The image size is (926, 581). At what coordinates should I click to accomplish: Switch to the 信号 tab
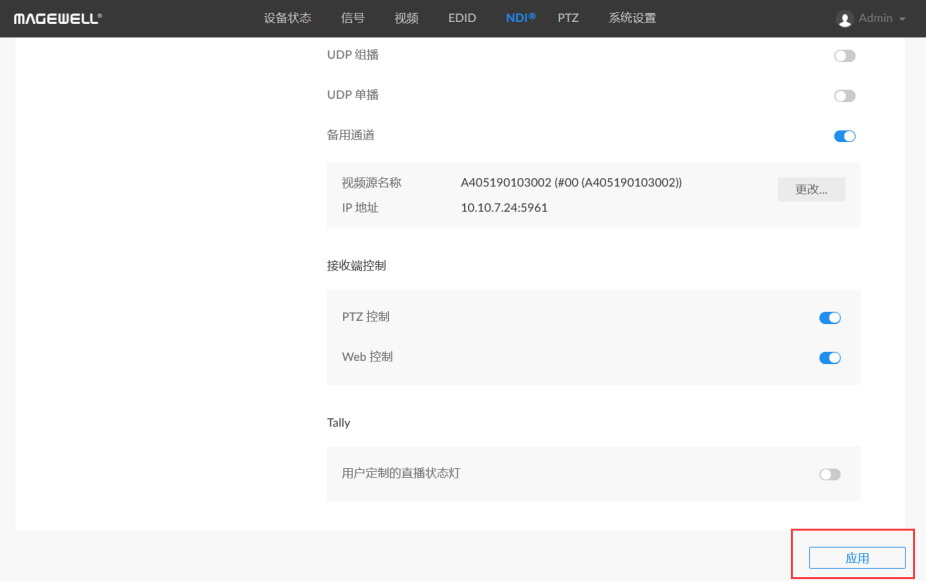pyautogui.click(x=353, y=19)
